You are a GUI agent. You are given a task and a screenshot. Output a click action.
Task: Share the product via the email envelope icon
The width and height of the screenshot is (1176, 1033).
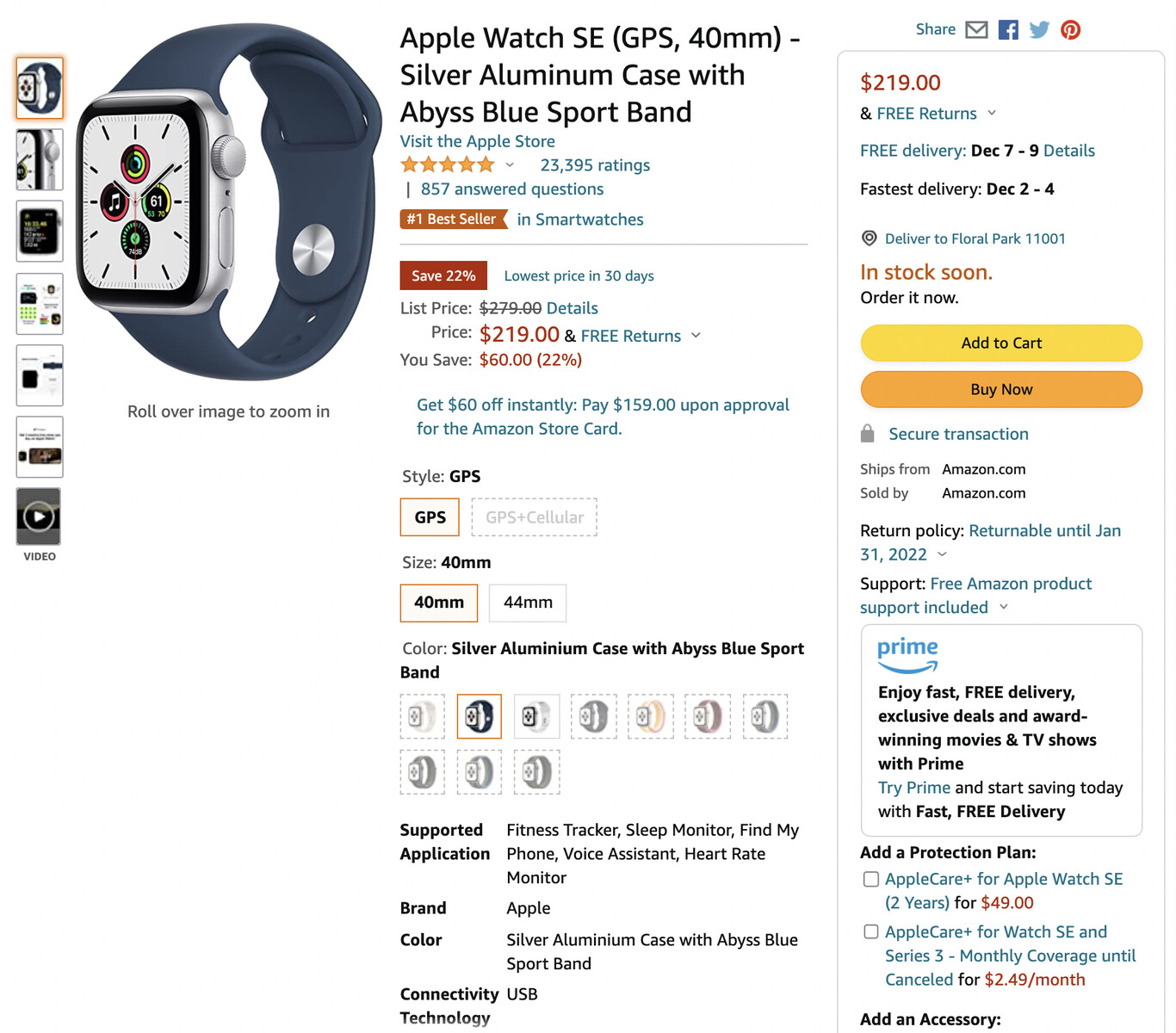coord(976,30)
